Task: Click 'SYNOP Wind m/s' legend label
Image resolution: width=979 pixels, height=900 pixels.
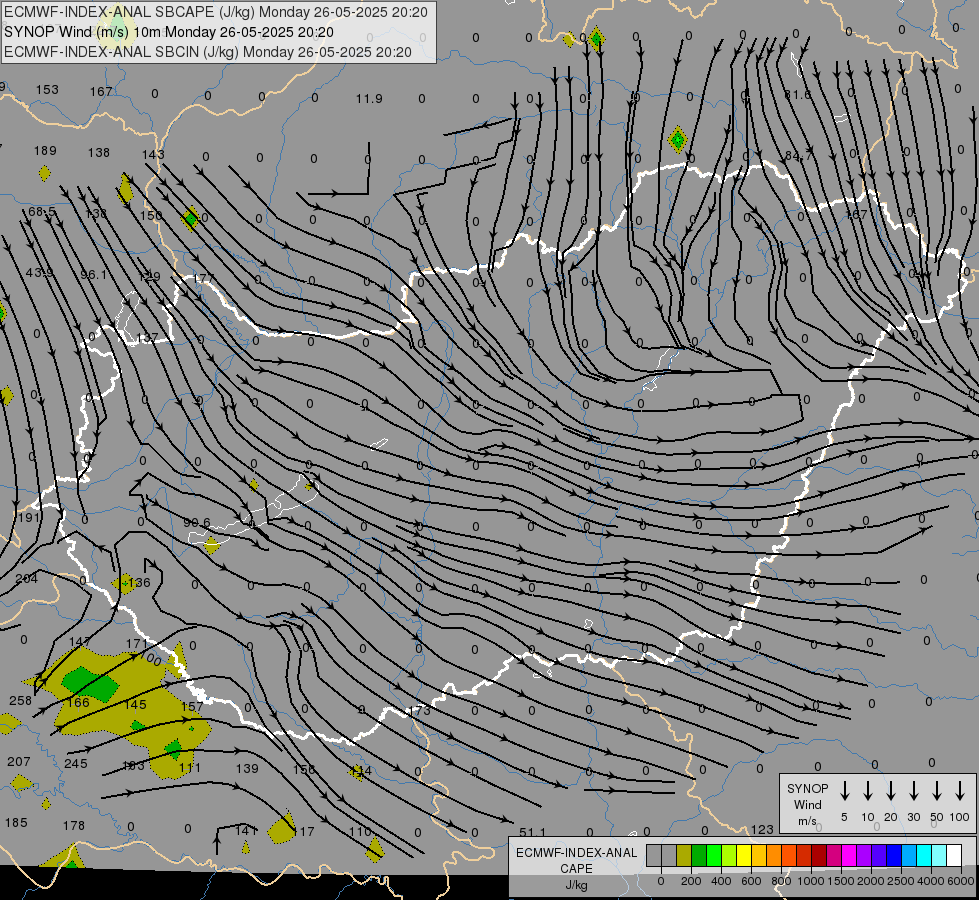Action: pos(807,804)
